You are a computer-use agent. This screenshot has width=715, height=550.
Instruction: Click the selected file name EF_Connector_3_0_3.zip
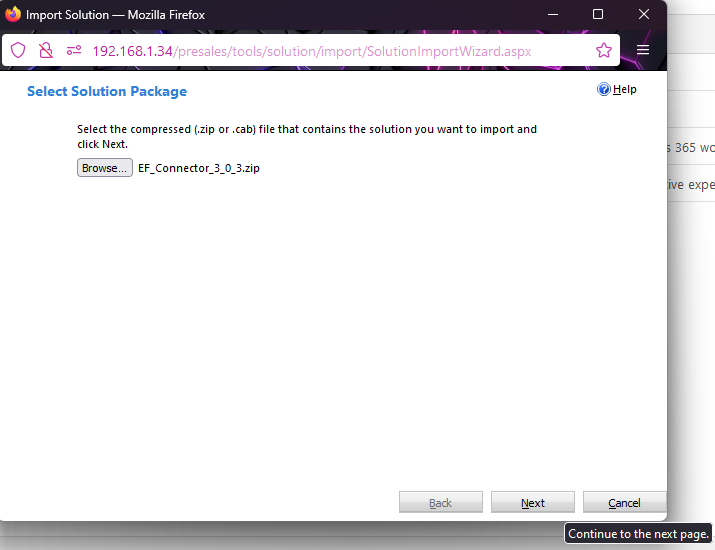pos(199,168)
